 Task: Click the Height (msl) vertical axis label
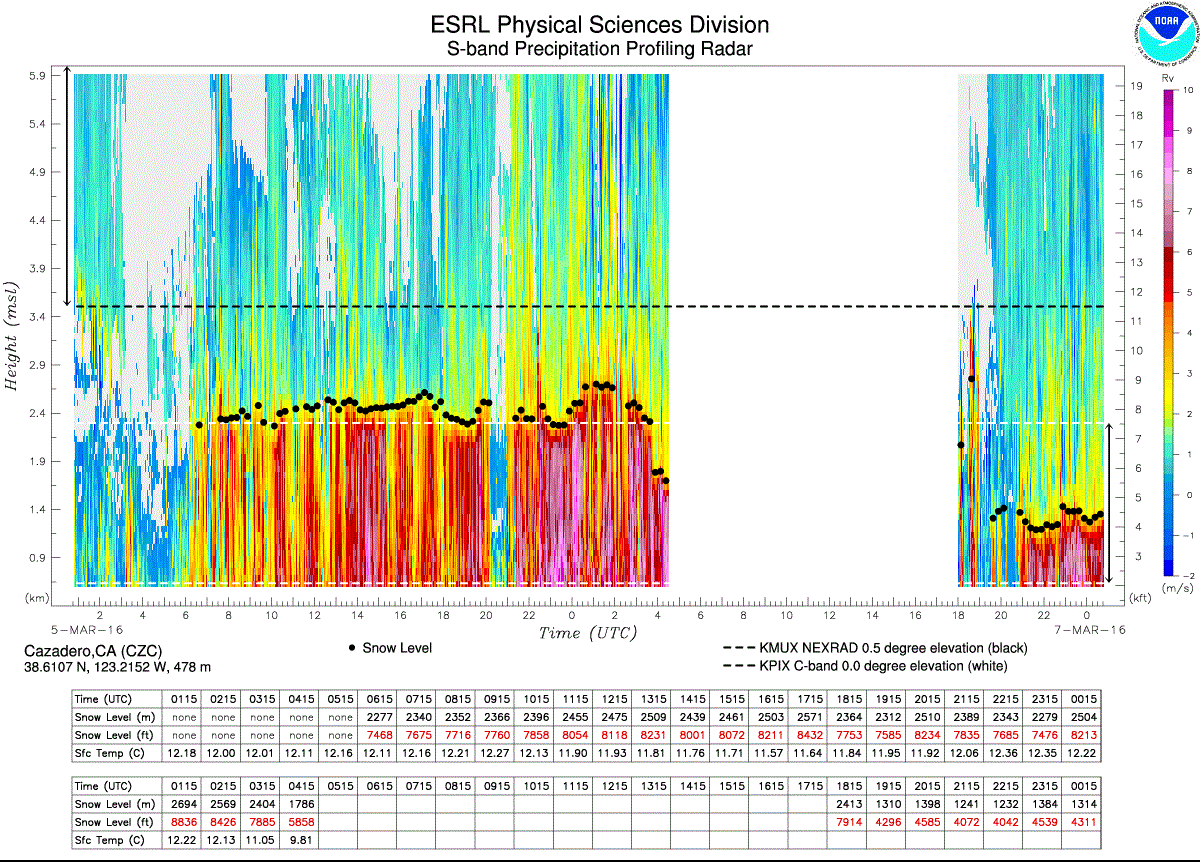pos(15,333)
